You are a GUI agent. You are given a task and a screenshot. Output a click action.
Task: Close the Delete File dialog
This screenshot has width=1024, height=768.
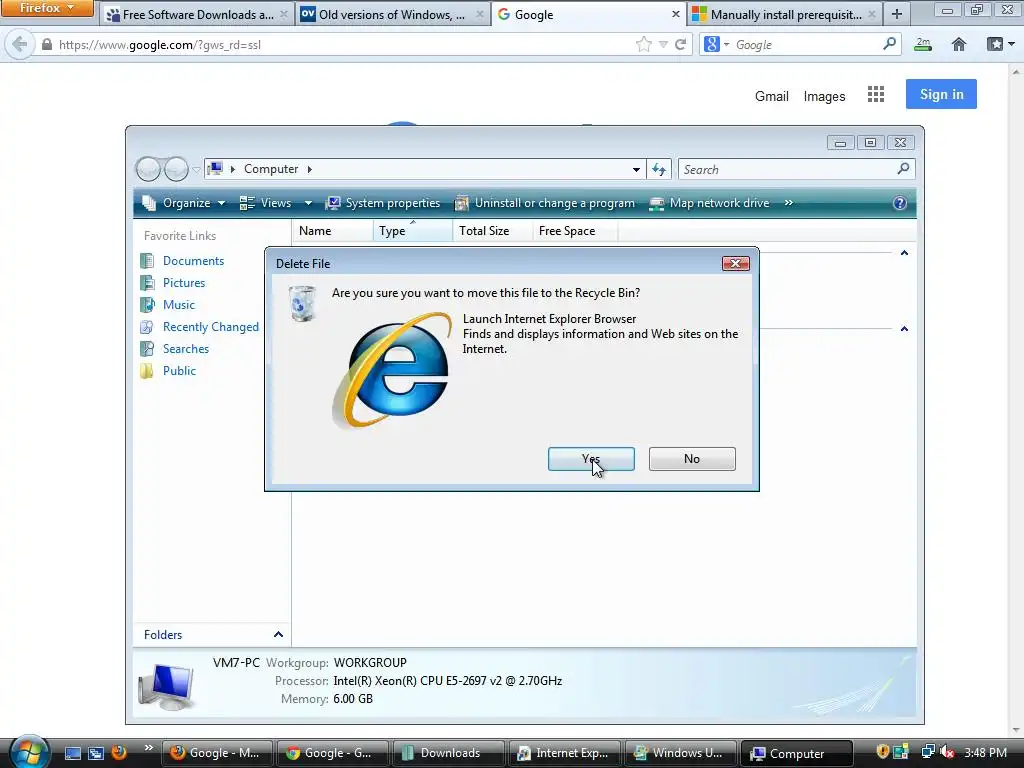click(x=735, y=263)
